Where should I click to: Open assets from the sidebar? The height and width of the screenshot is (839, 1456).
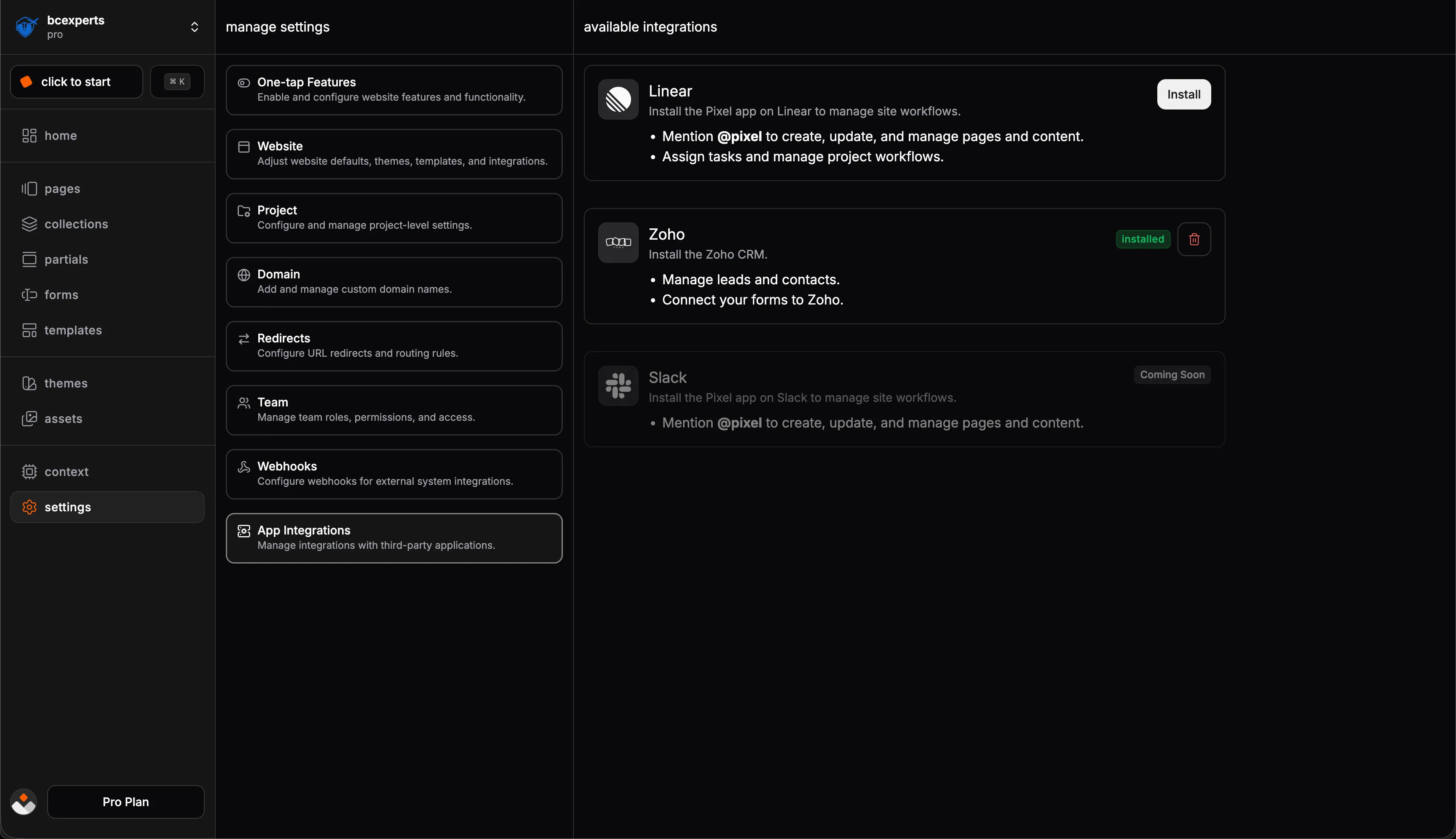point(63,418)
